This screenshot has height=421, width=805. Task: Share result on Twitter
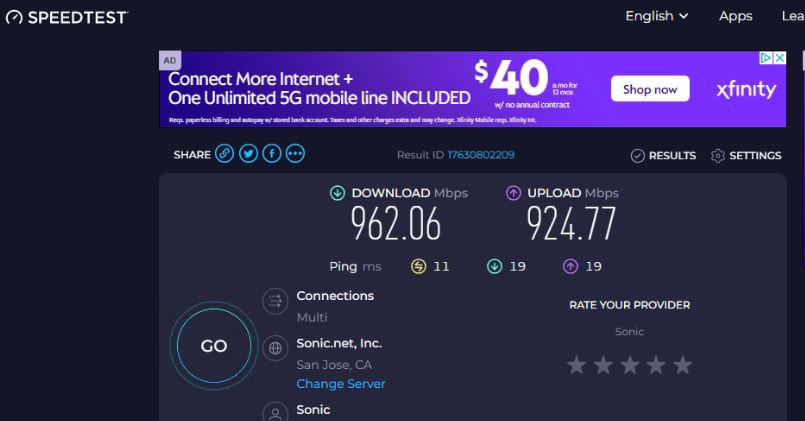click(x=248, y=154)
